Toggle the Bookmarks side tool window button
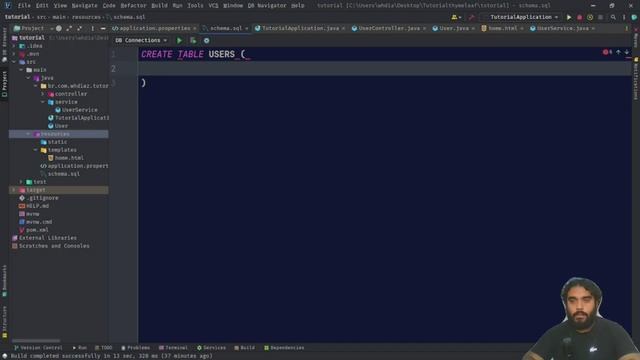This screenshot has width=640, height=360. click(4, 281)
